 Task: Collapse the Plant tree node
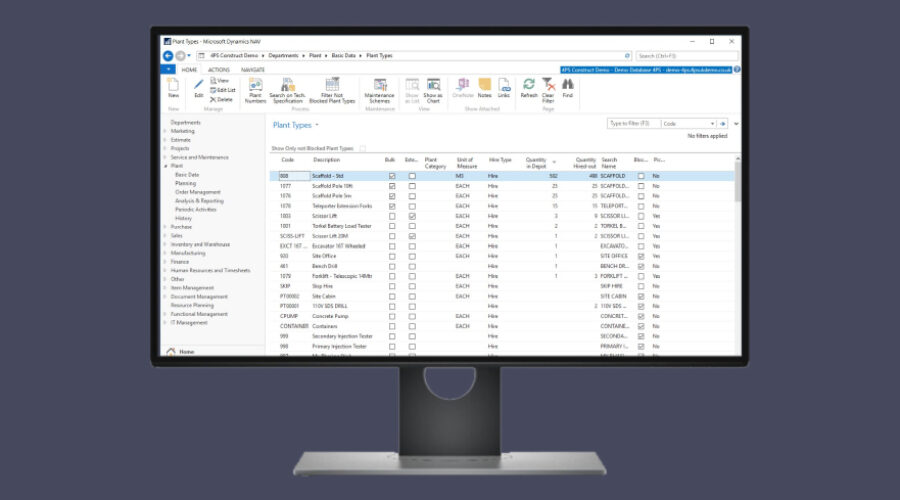[166, 166]
